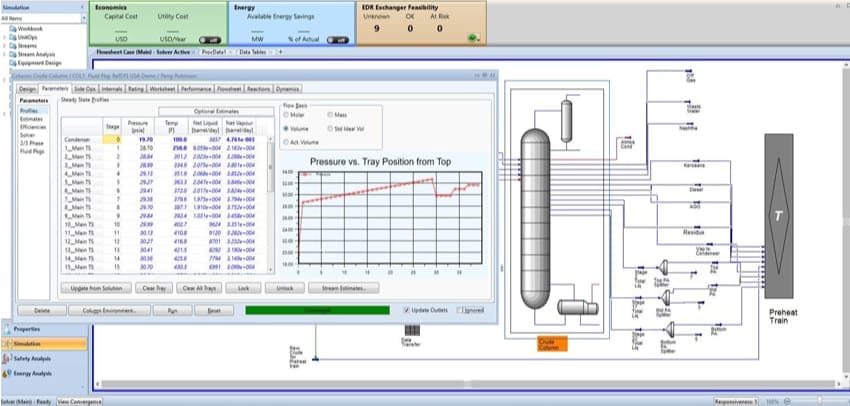Screen dimensions: 850x406
Task: Expand the Streams tree node
Action: [4, 45]
